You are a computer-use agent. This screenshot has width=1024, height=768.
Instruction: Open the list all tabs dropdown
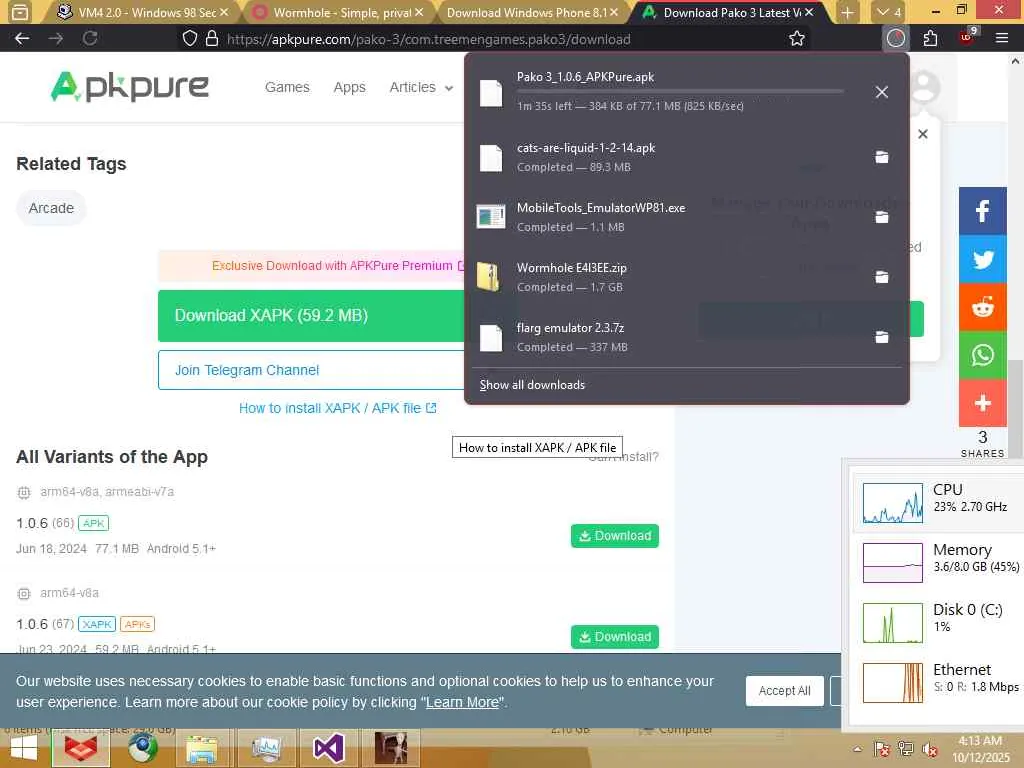pos(889,12)
